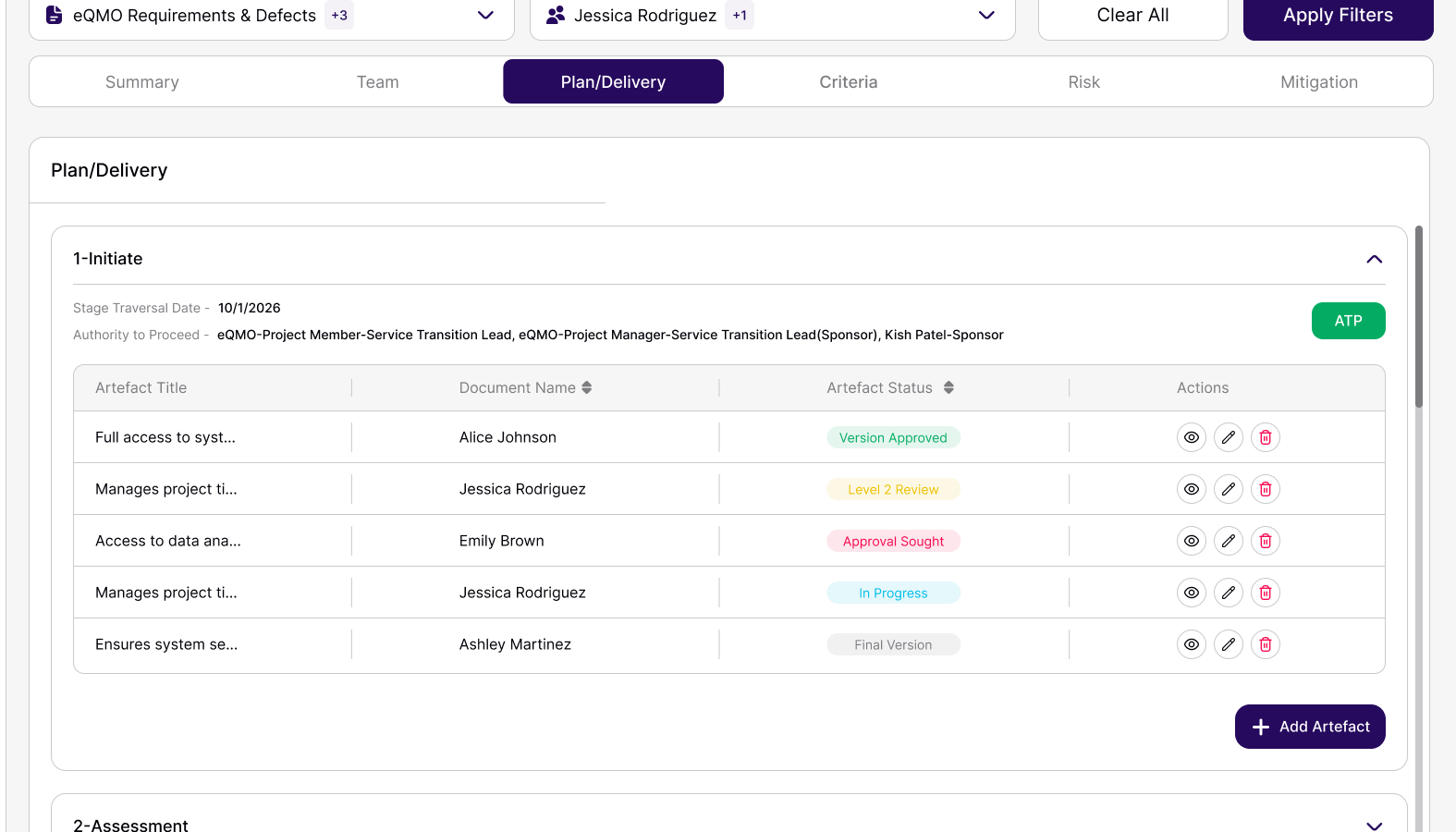Edit the Level 2 Review artefact

[1229, 489]
